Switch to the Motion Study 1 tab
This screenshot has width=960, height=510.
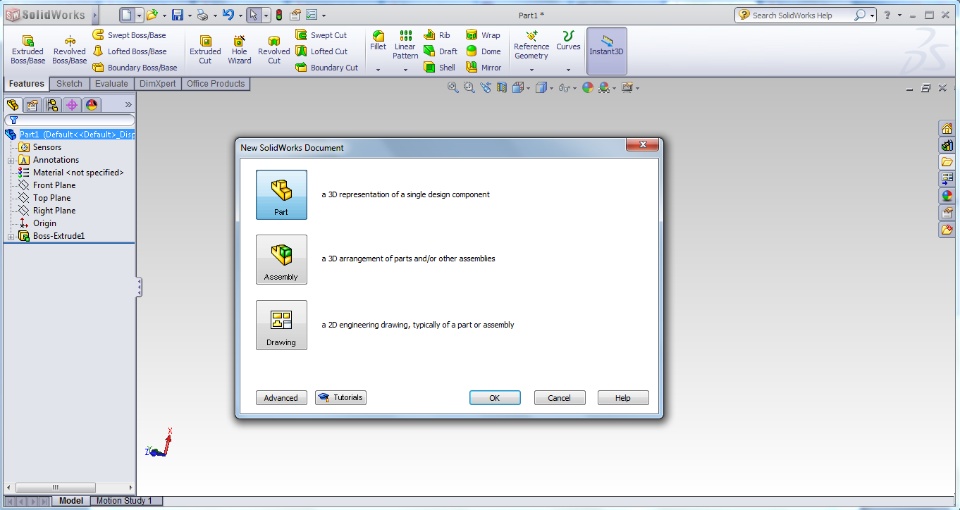pyautogui.click(x=124, y=501)
